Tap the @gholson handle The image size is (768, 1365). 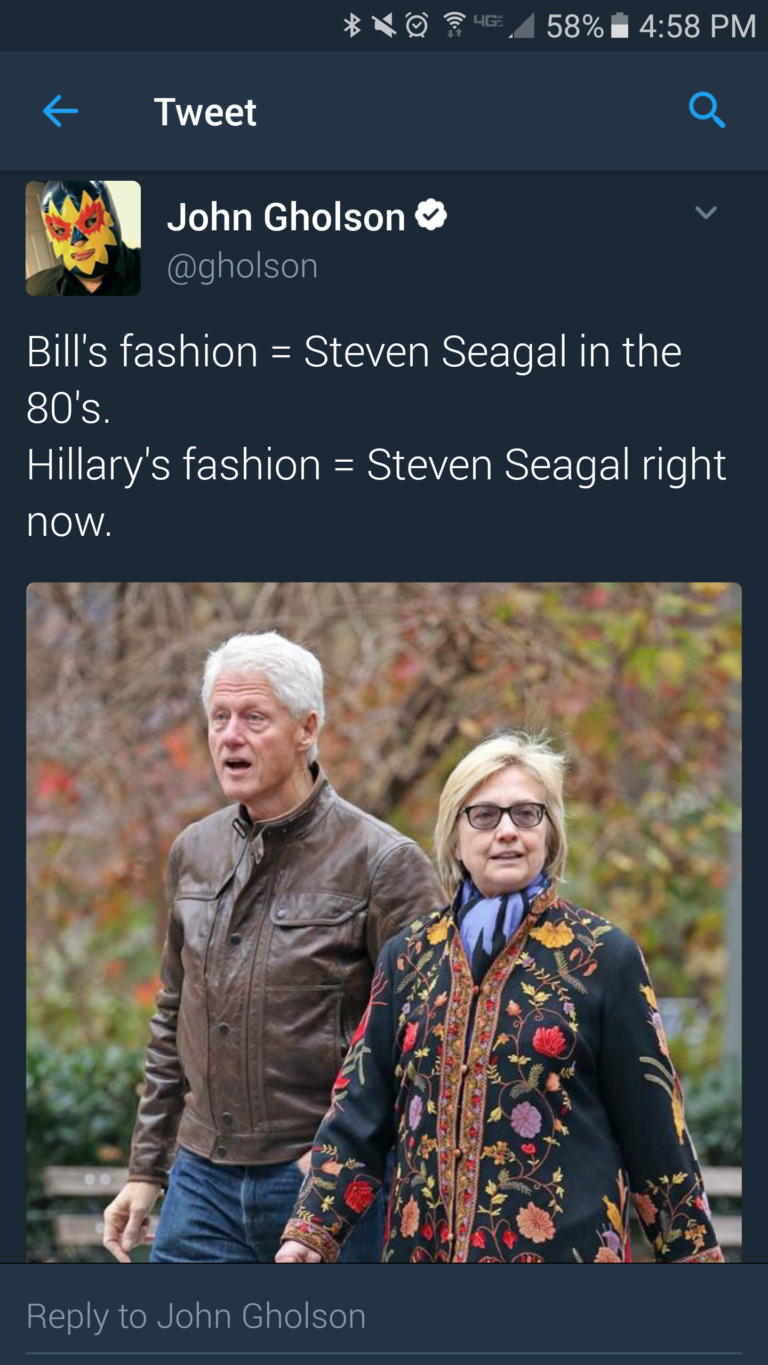242,266
